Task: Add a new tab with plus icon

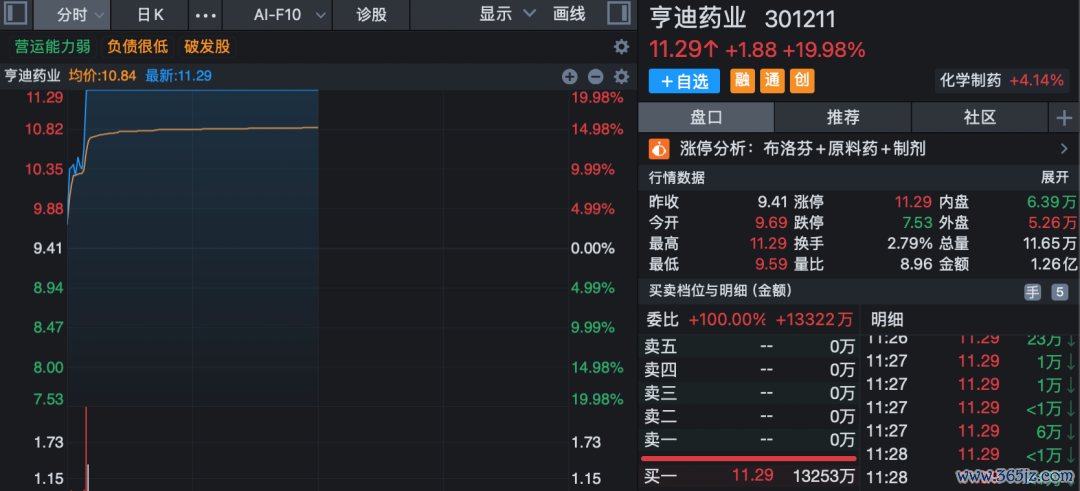Action: pos(1064,118)
